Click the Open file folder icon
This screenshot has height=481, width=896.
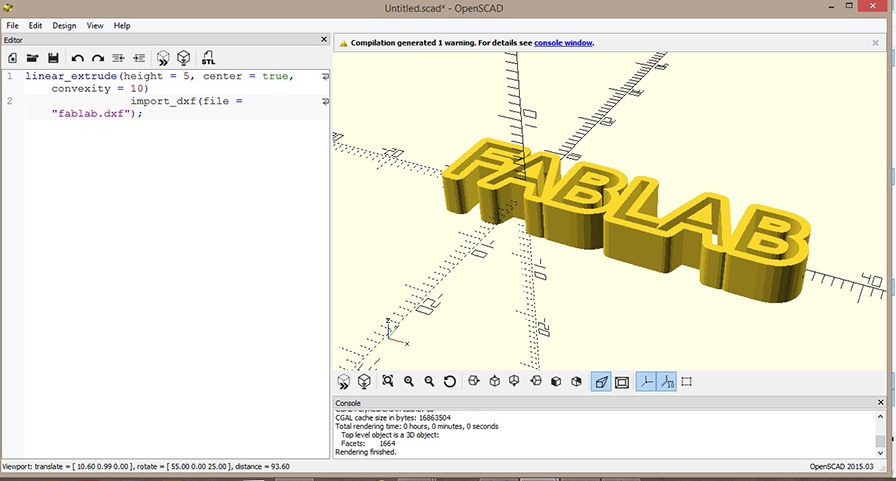[33, 58]
